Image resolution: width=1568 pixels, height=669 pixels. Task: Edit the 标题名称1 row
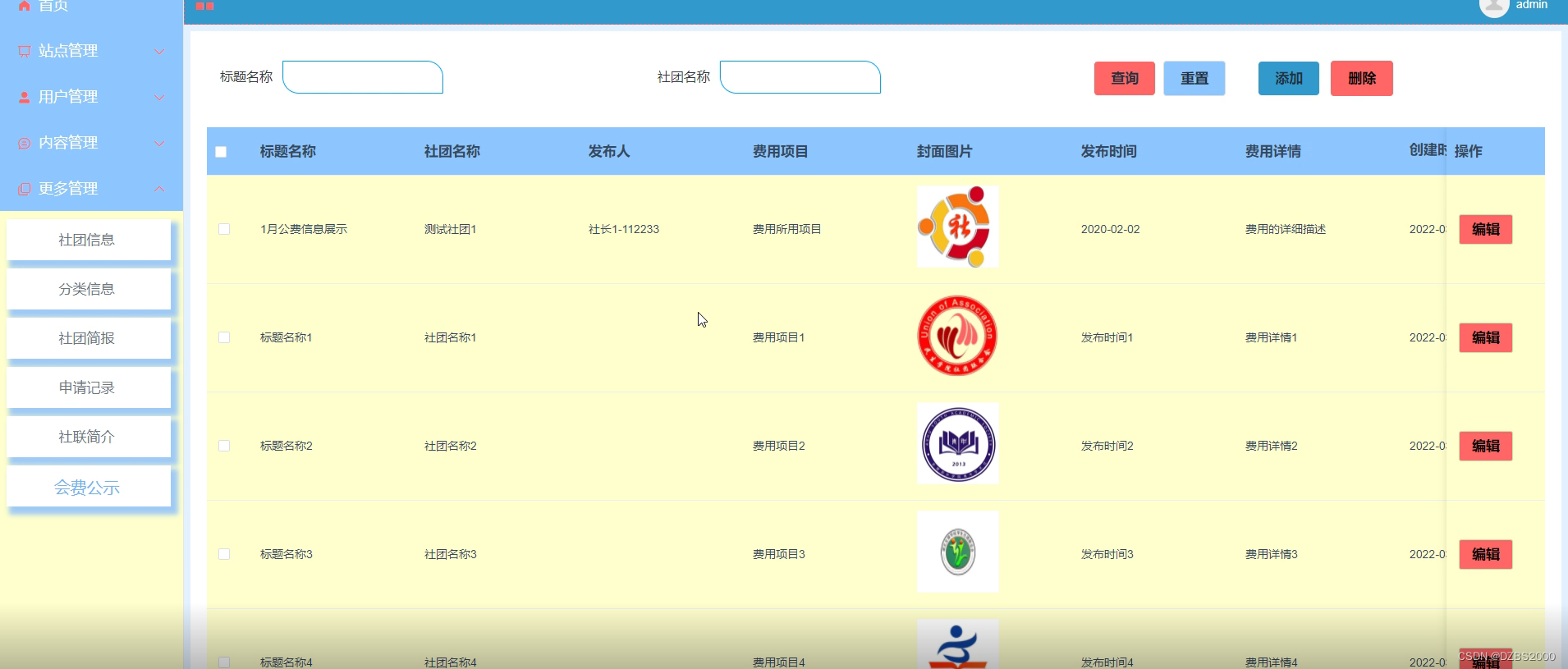point(1486,337)
